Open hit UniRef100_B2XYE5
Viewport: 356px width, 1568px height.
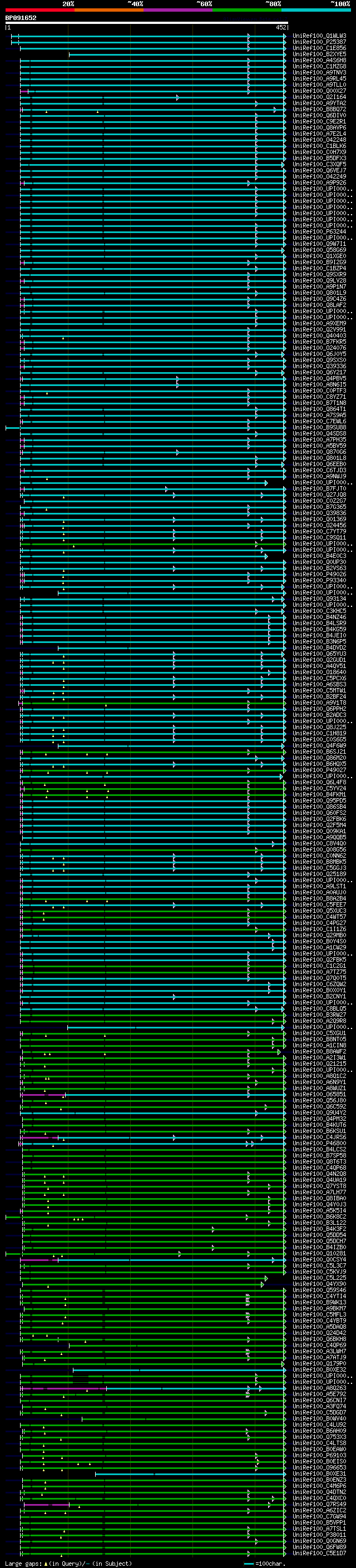tap(319, 54)
